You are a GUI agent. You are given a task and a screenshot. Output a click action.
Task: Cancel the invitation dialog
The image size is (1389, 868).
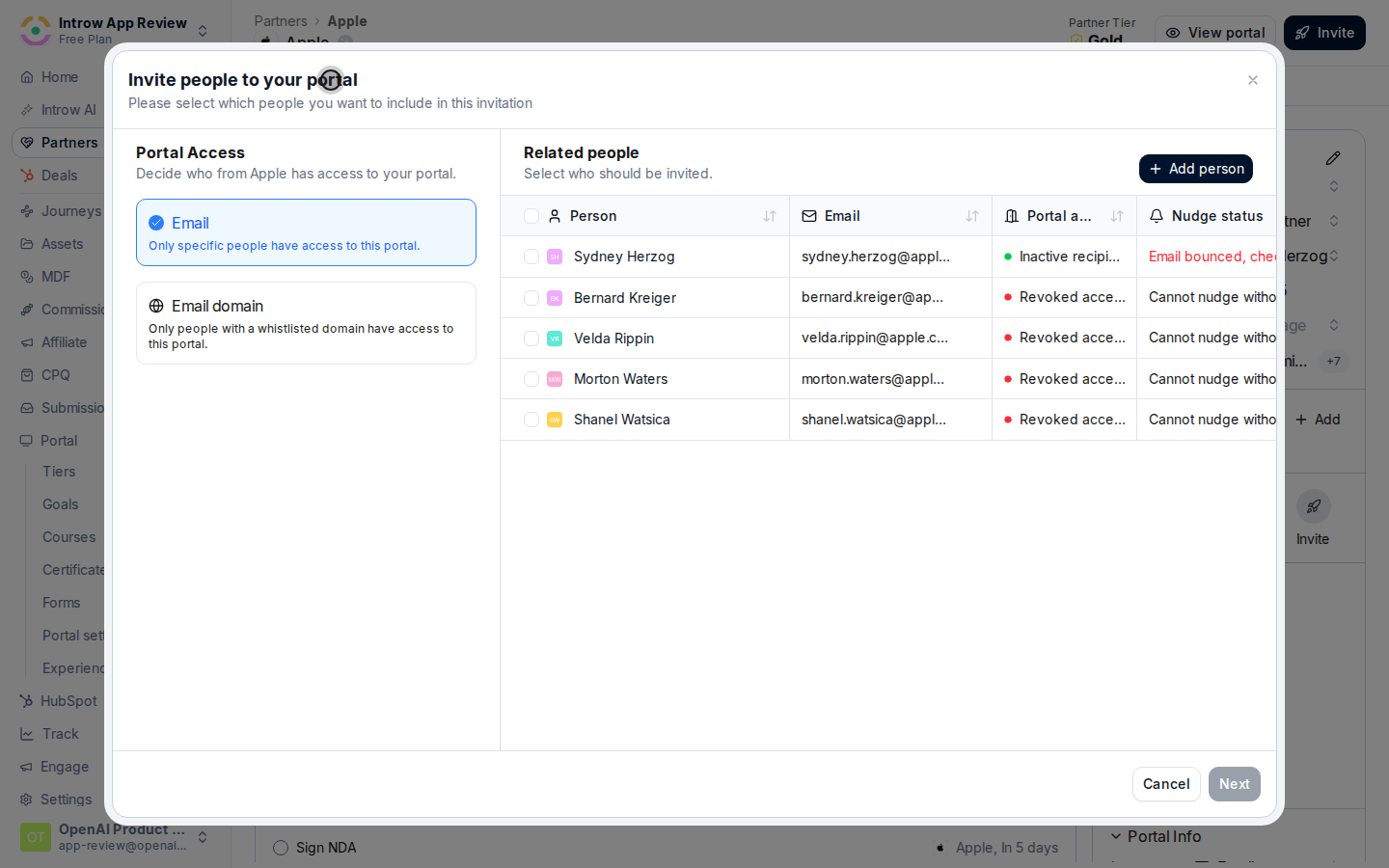tap(1166, 784)
